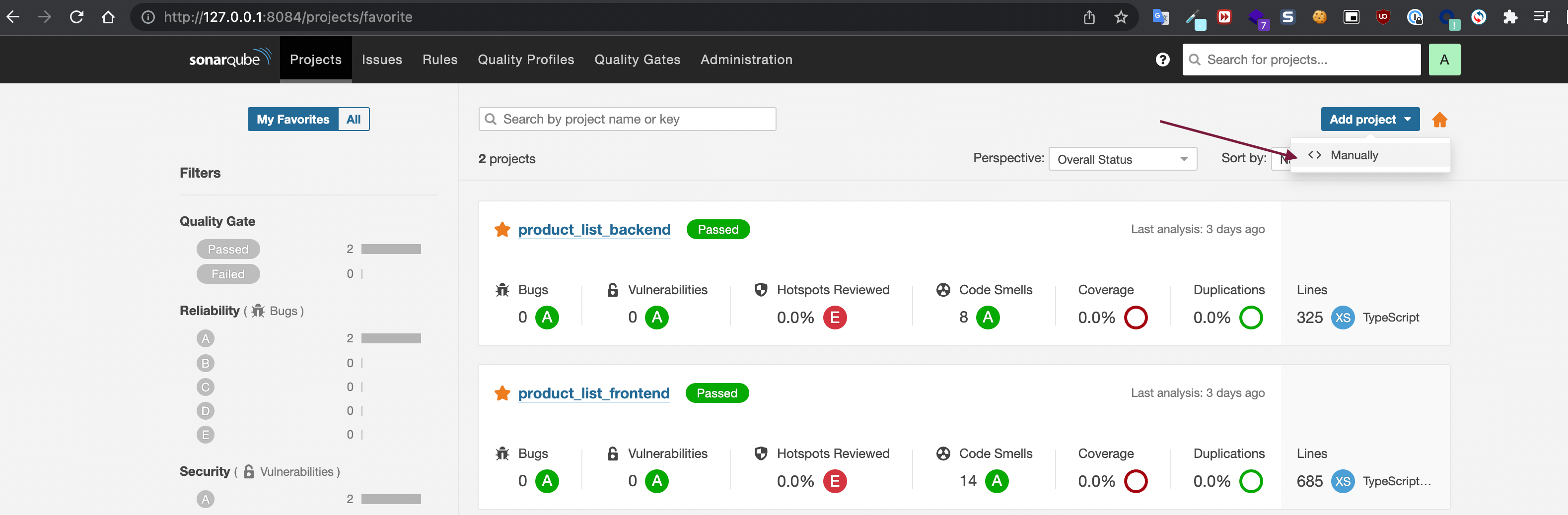
Task: Select the Vulnerabilities lock icon on product_list_backend
Action: tap(611, 289)
